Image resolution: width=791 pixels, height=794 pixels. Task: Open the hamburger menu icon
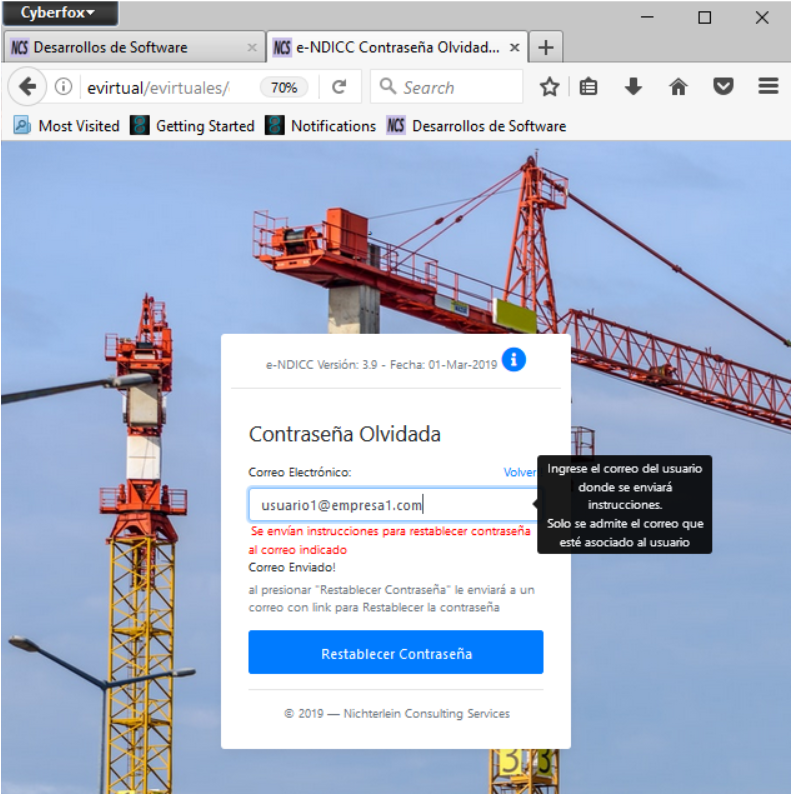coord(768,87)
